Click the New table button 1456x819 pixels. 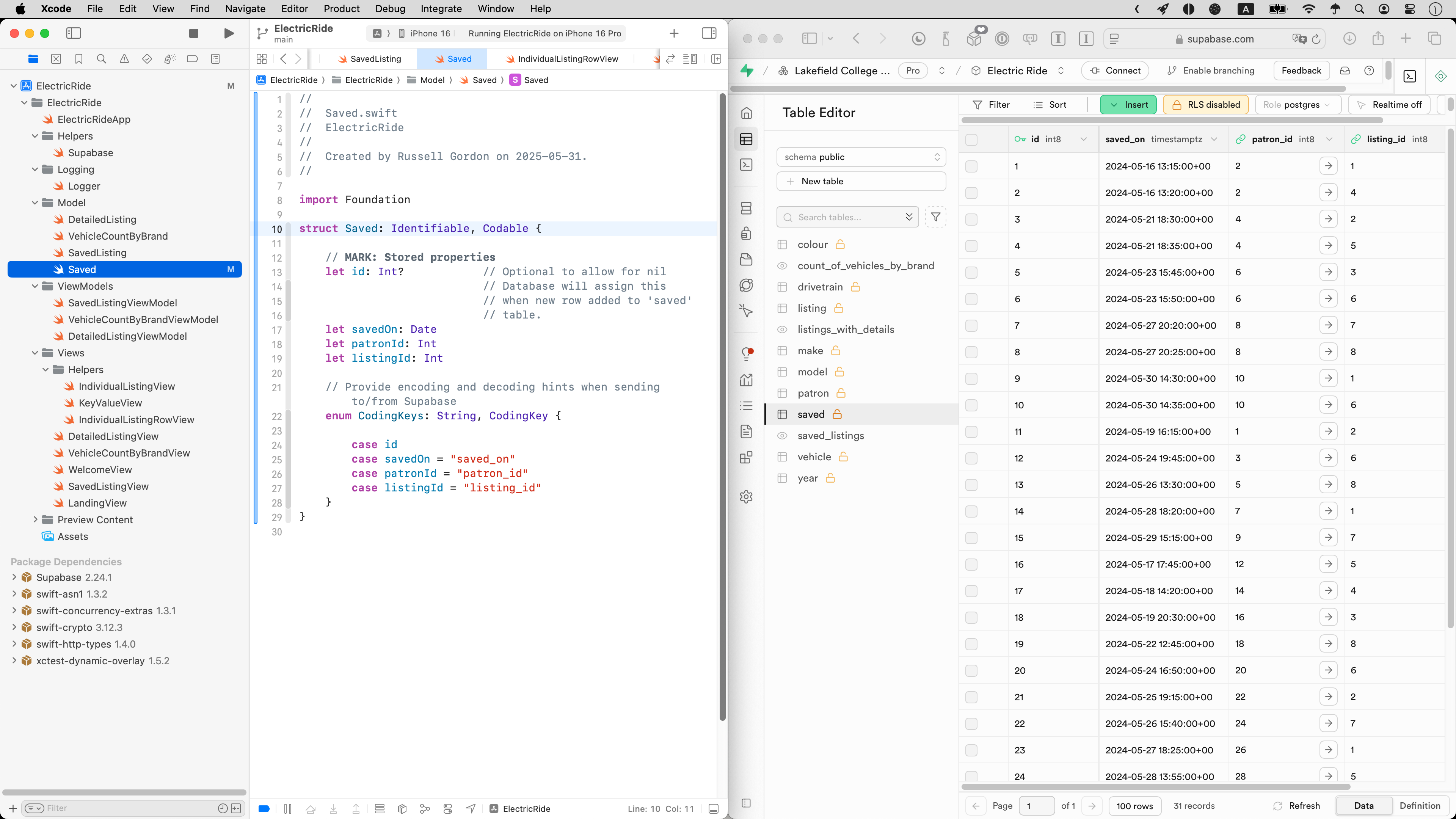861,182
